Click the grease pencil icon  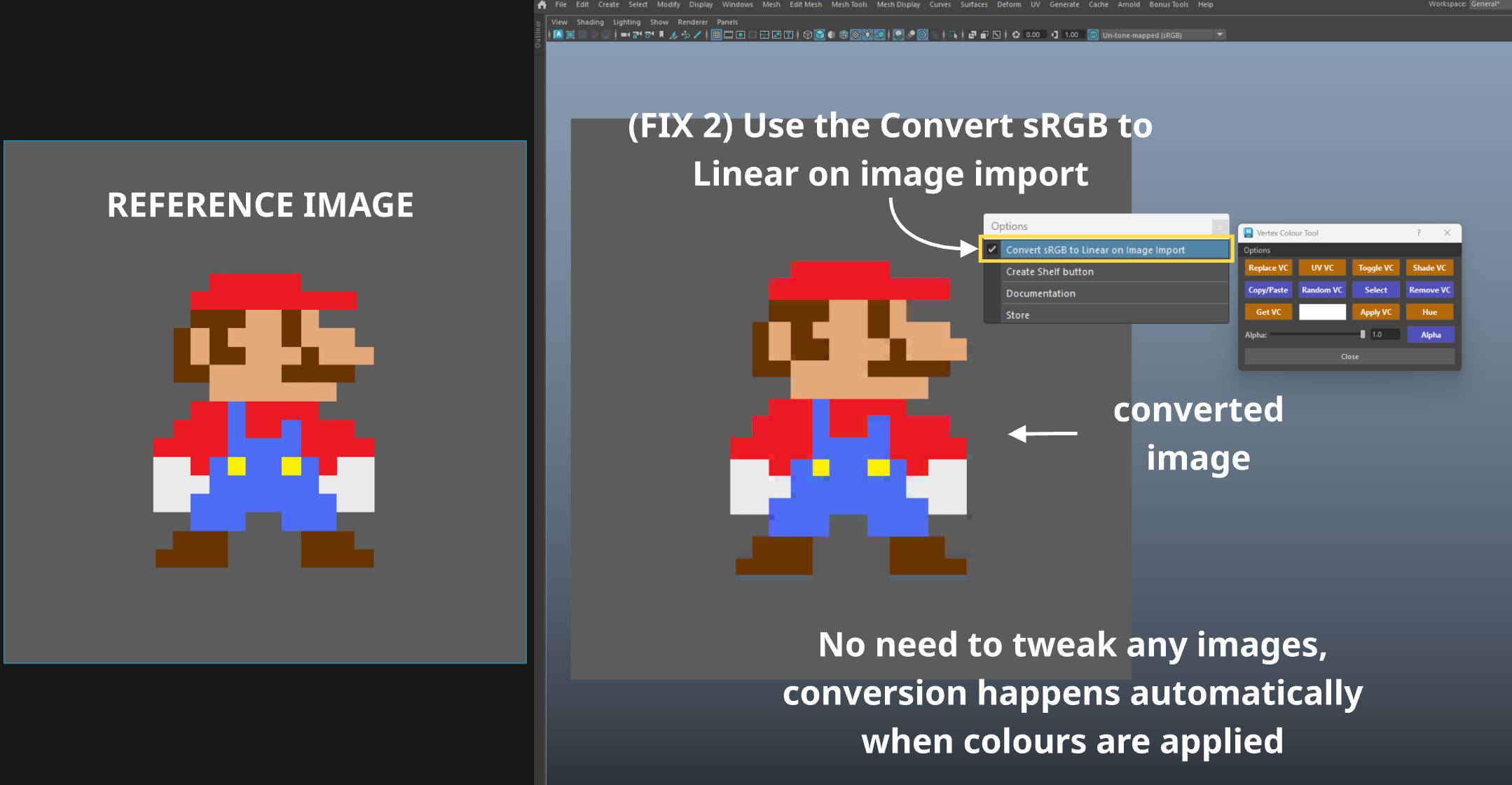point(697,35)
